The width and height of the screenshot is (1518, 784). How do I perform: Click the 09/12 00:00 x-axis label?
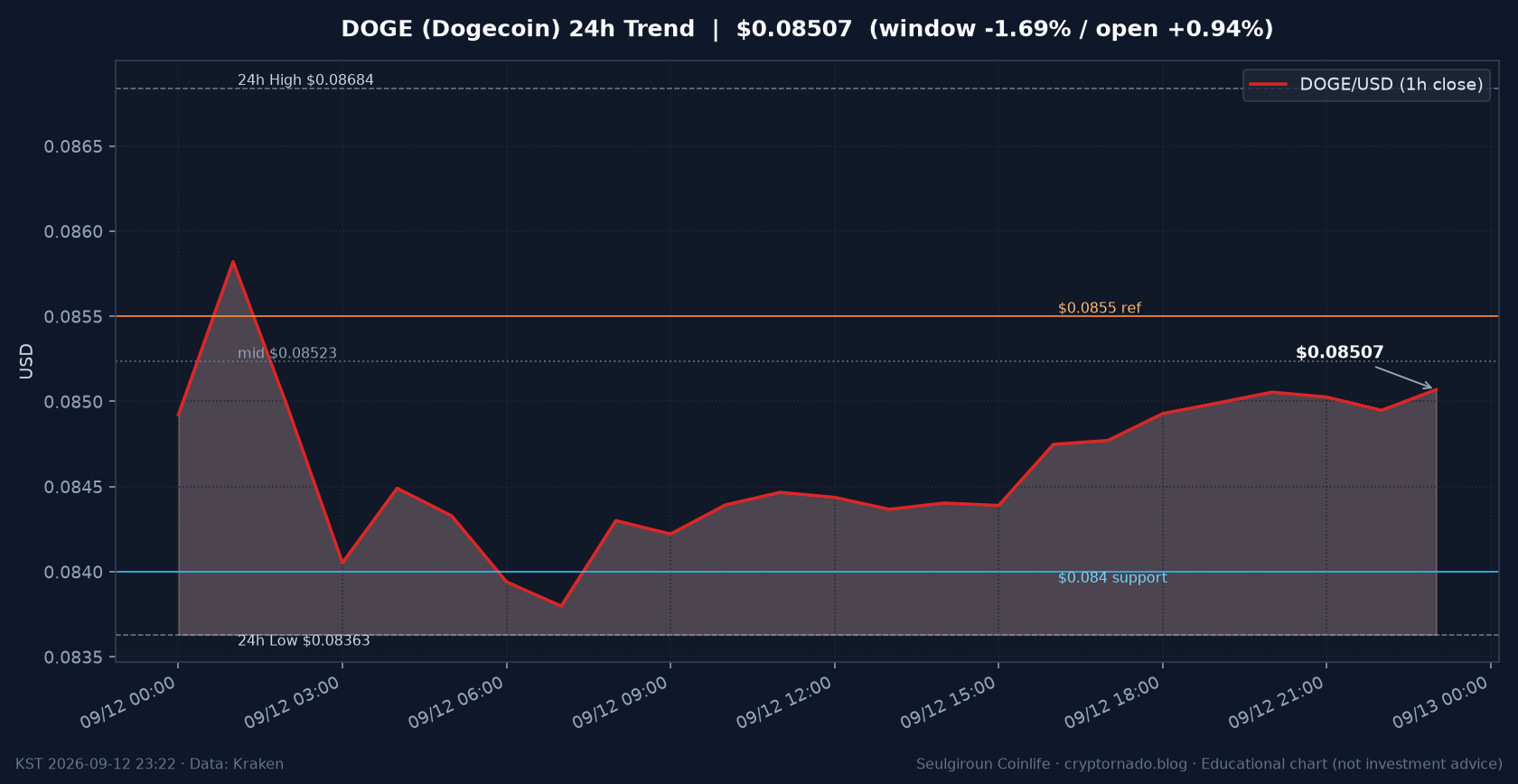pyautogui.click(x=128, y=703)
